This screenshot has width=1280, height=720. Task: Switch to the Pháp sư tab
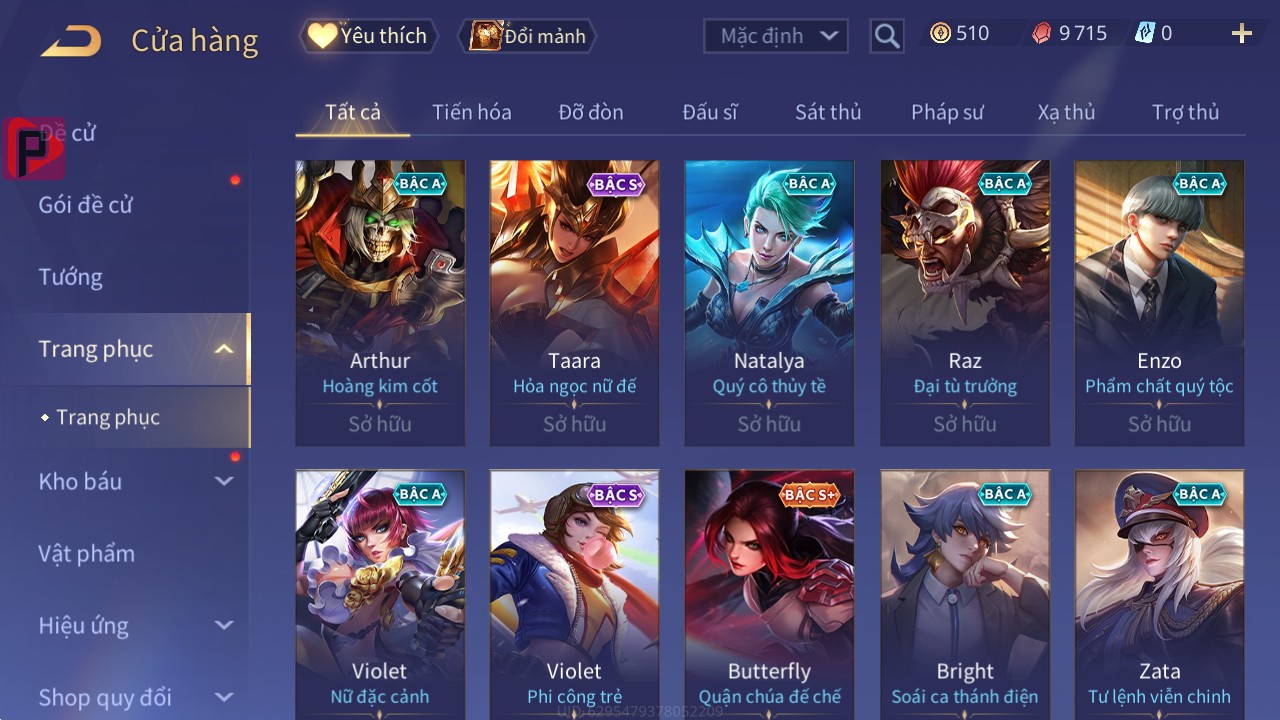[947, 112]
